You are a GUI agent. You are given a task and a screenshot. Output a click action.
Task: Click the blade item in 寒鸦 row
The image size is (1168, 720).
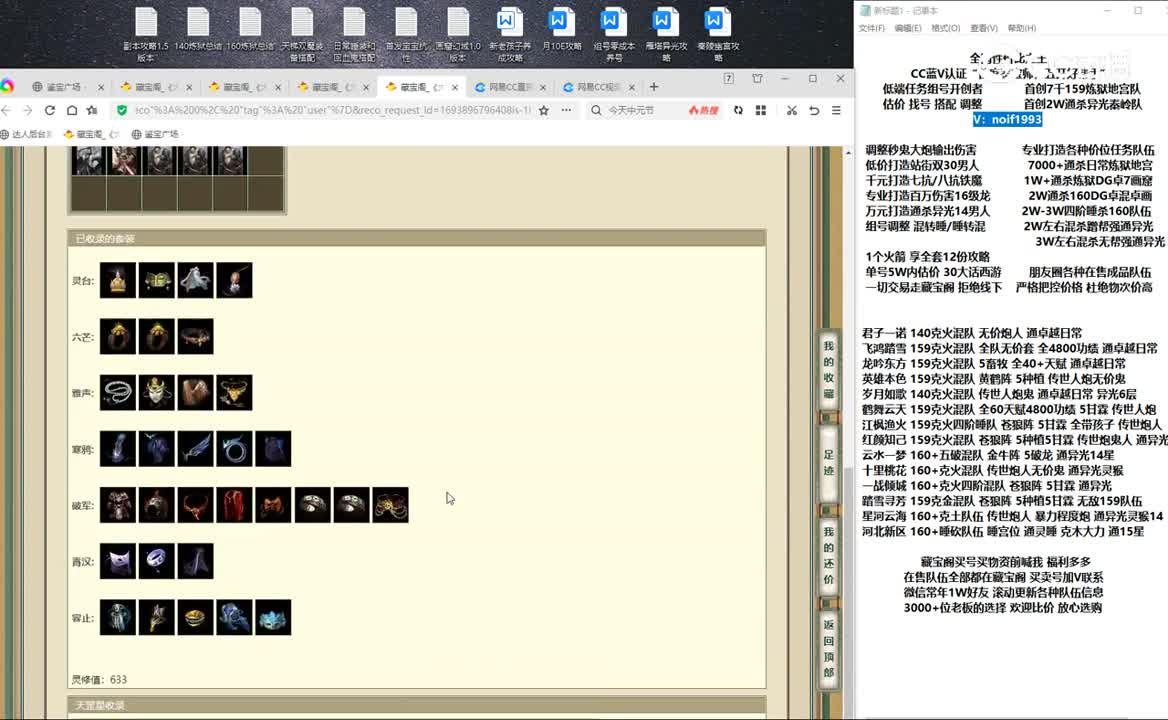(x=195, y=449)
